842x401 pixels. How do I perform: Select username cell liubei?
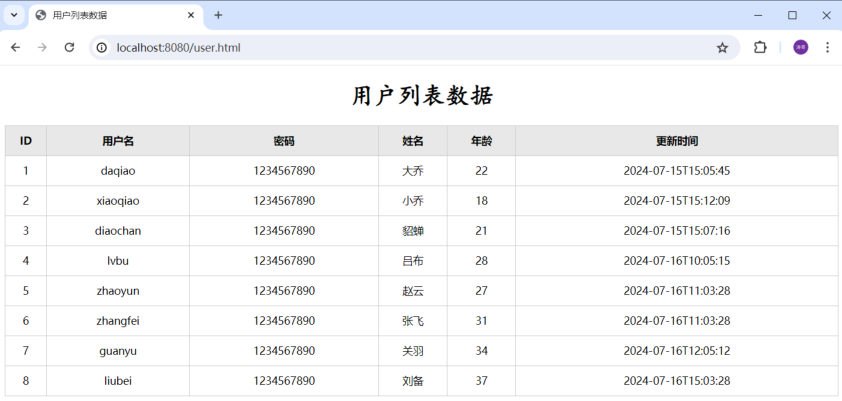pyautogui.click(x=118, y=381)
